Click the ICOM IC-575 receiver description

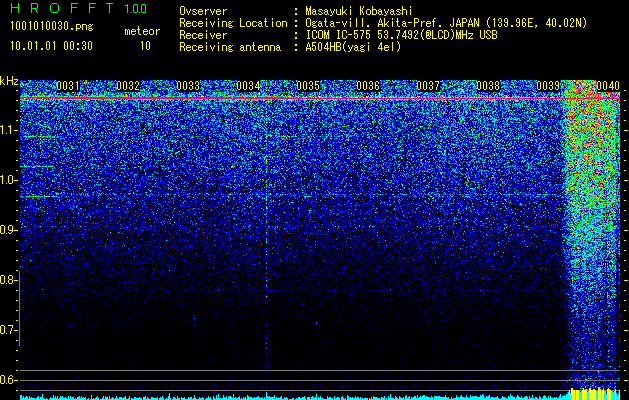pyautogui.click(x=401, y=35)
